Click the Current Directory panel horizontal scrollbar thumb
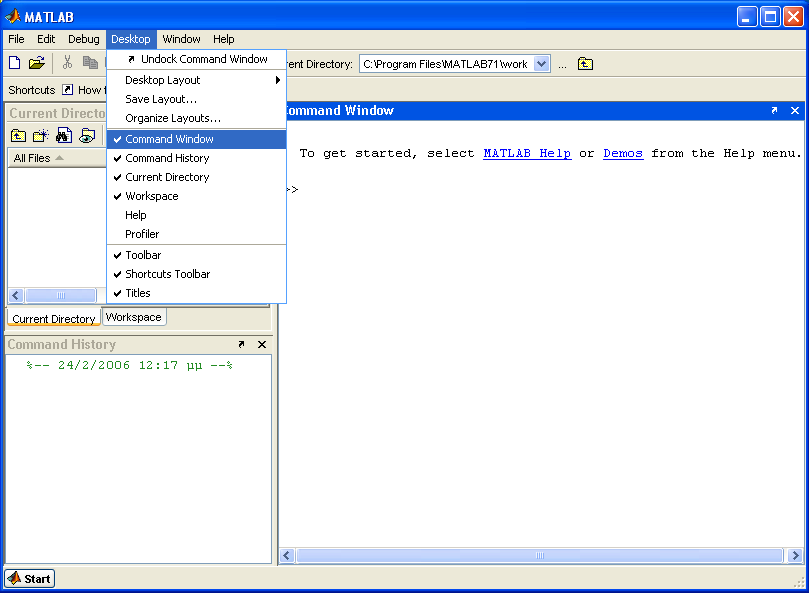Viewport: 809px width, 593px height. click(61, 295)
